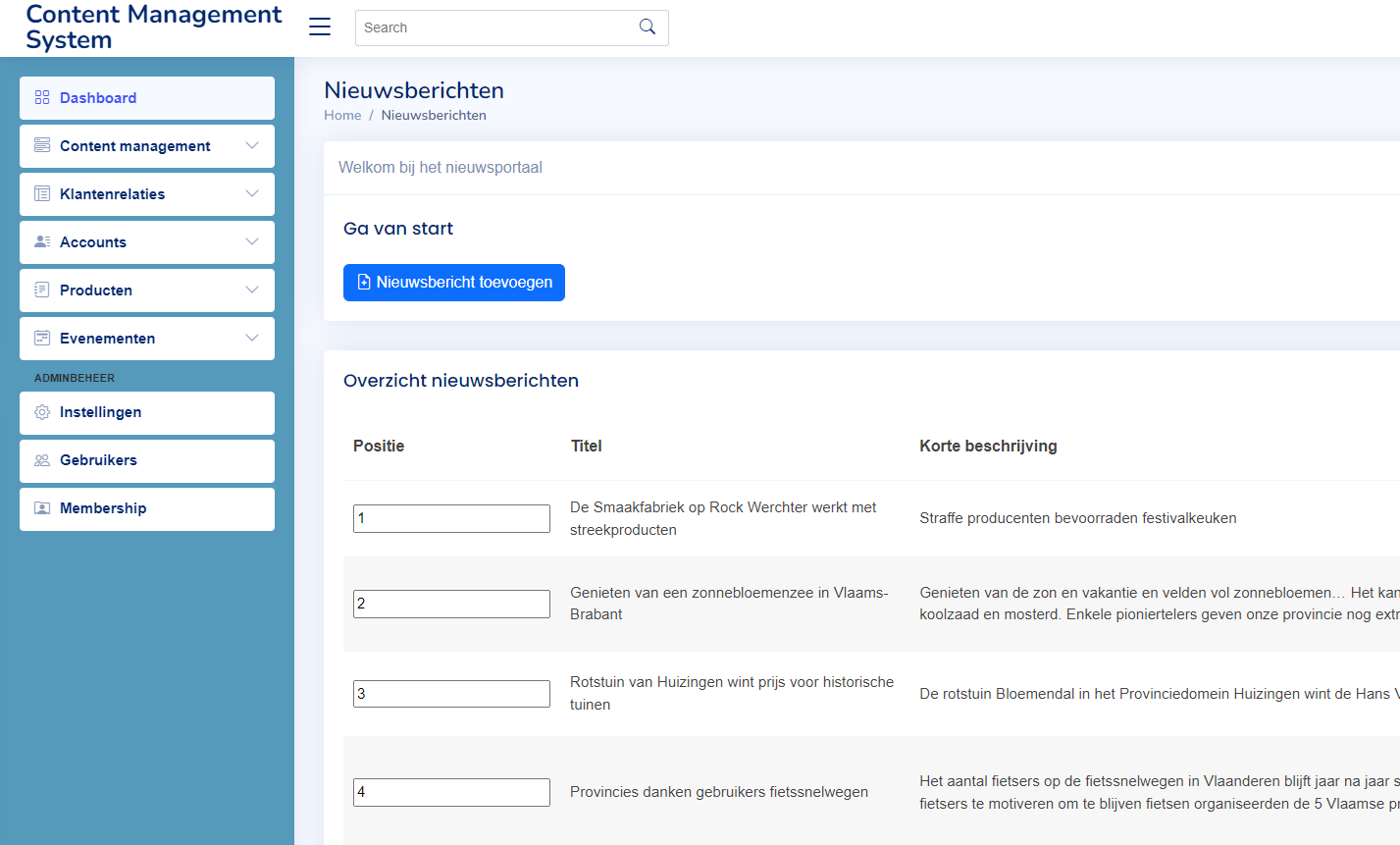The height and width of the screenshot is (845, 1400).
Task: Click the Membership badge icon
Action: point(41,508)
